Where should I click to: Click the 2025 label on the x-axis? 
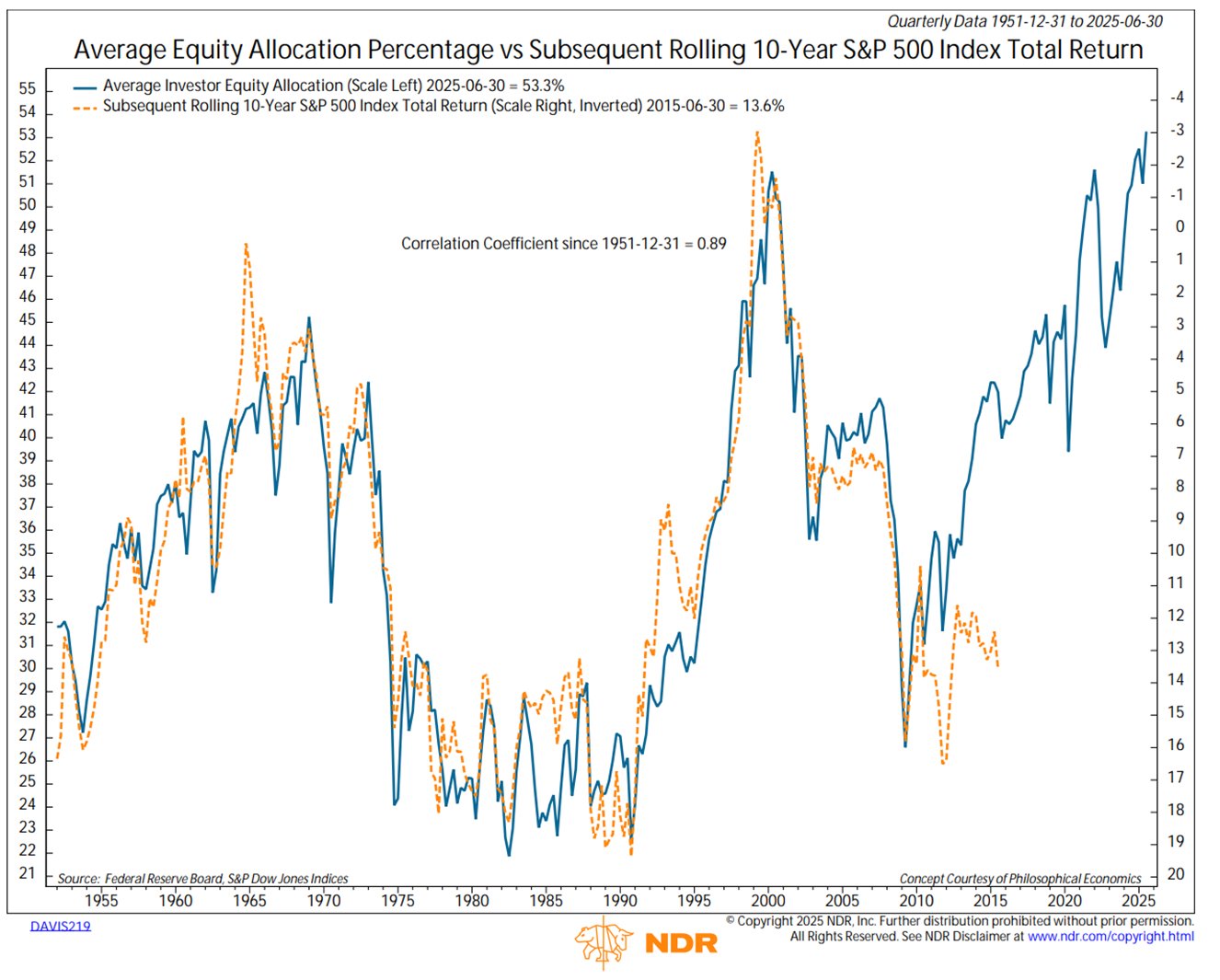[x=1139, y=901]
